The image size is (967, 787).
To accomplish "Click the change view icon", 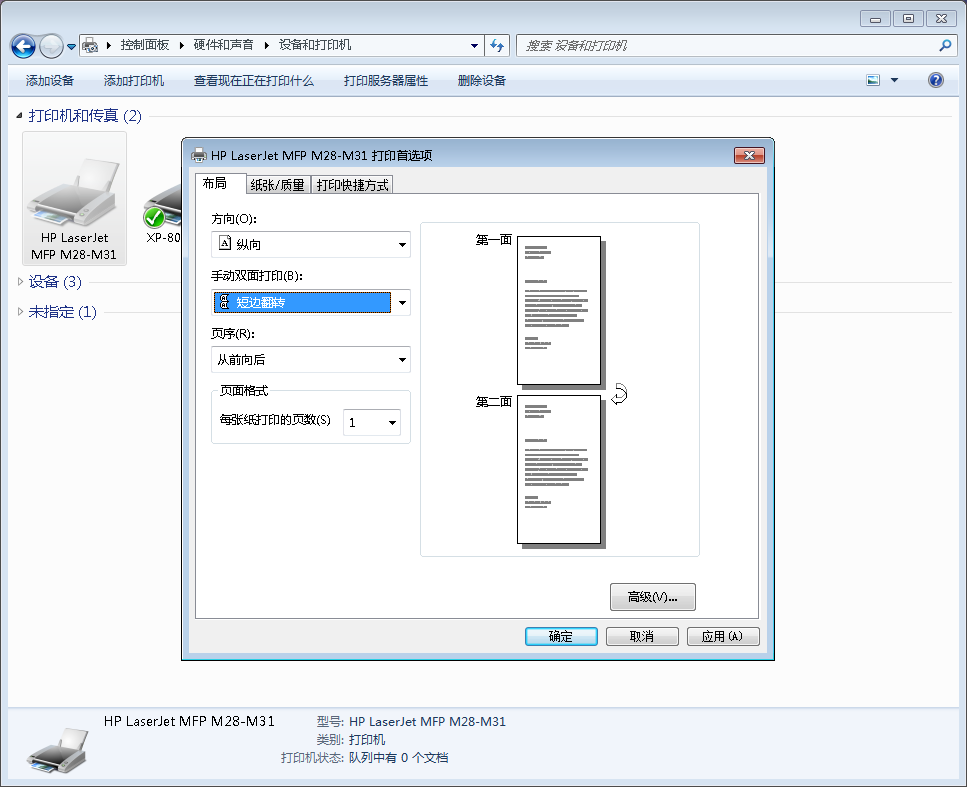I will [873, 80].
